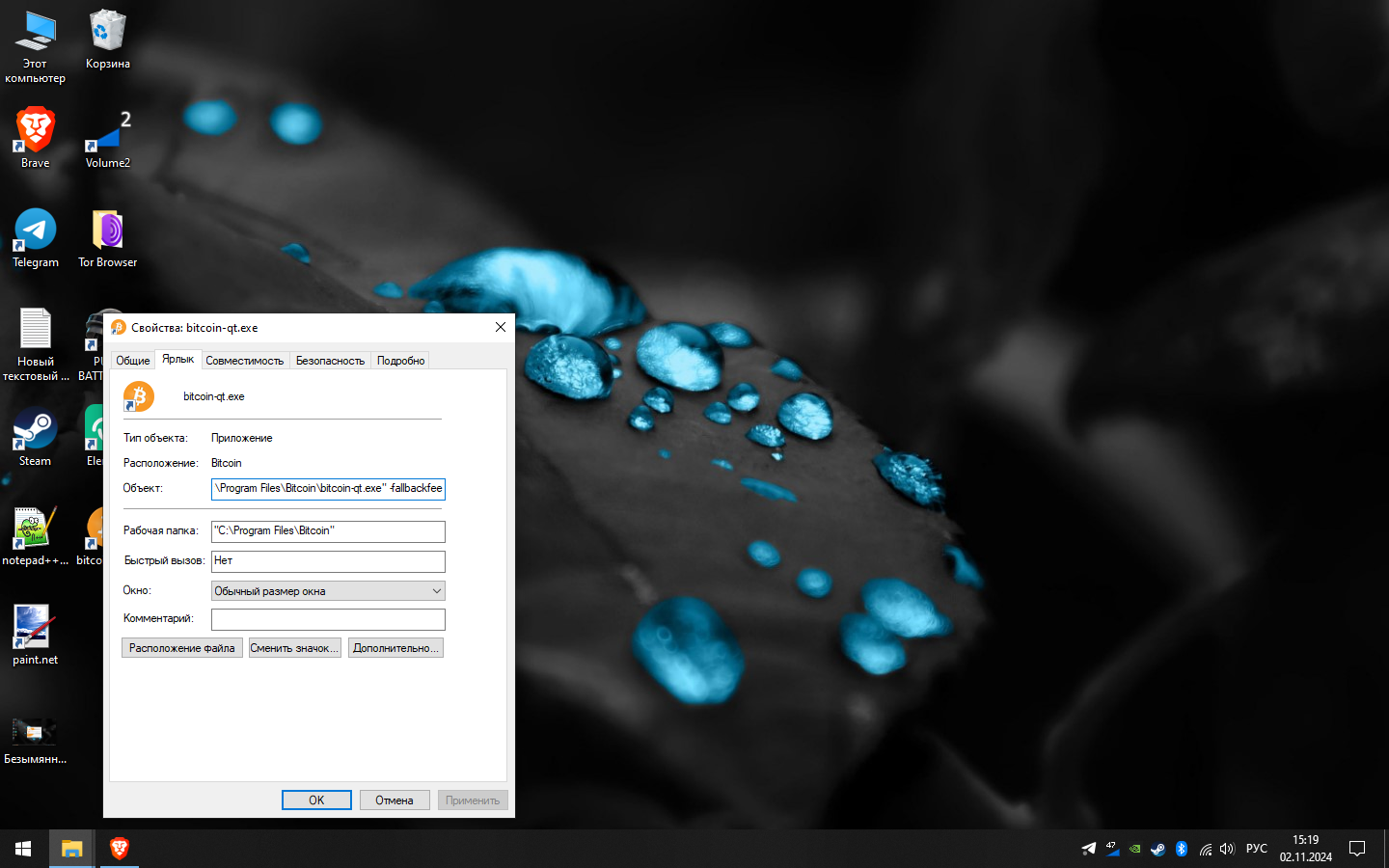
Task: Click the speaker volume tray icon
Action: [1227, 849]
